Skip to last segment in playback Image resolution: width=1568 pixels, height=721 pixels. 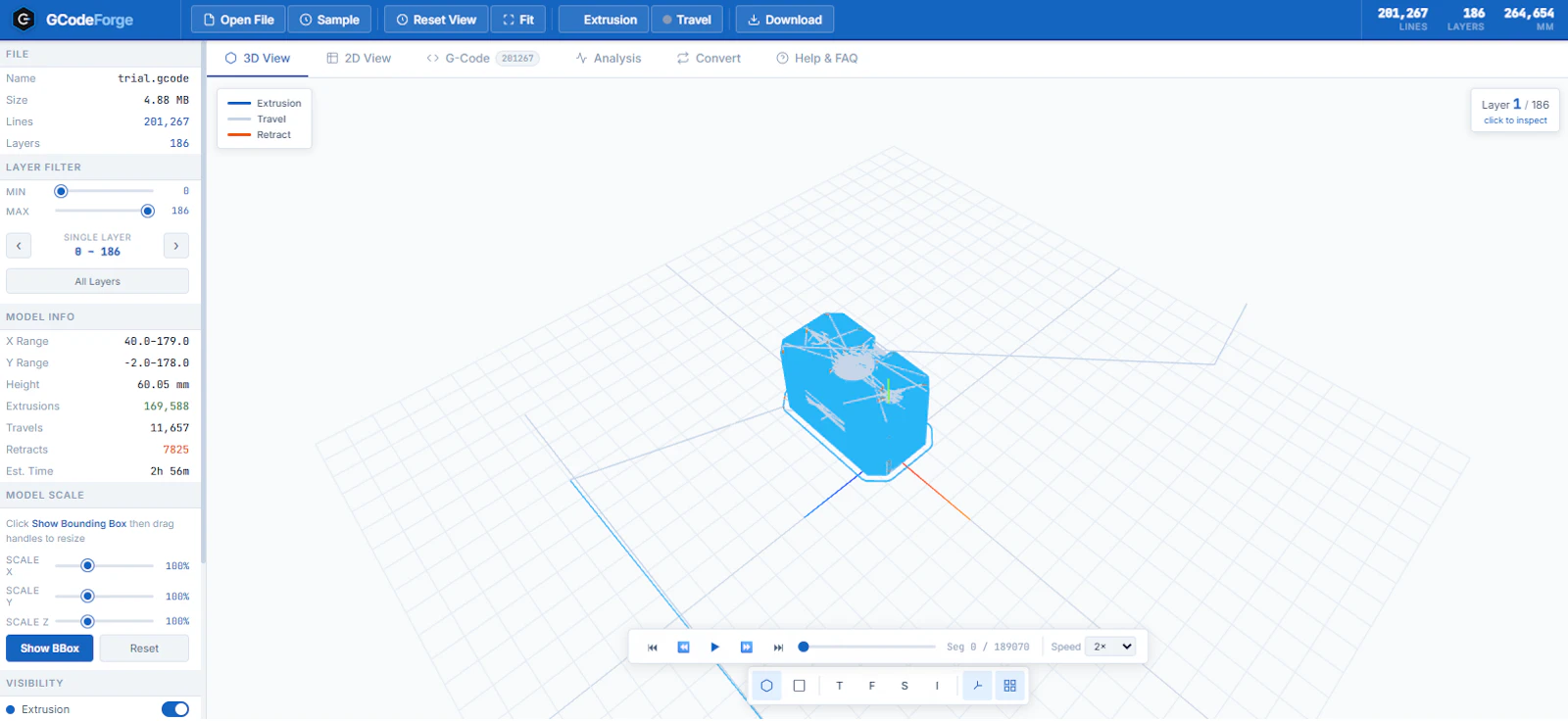778,648
